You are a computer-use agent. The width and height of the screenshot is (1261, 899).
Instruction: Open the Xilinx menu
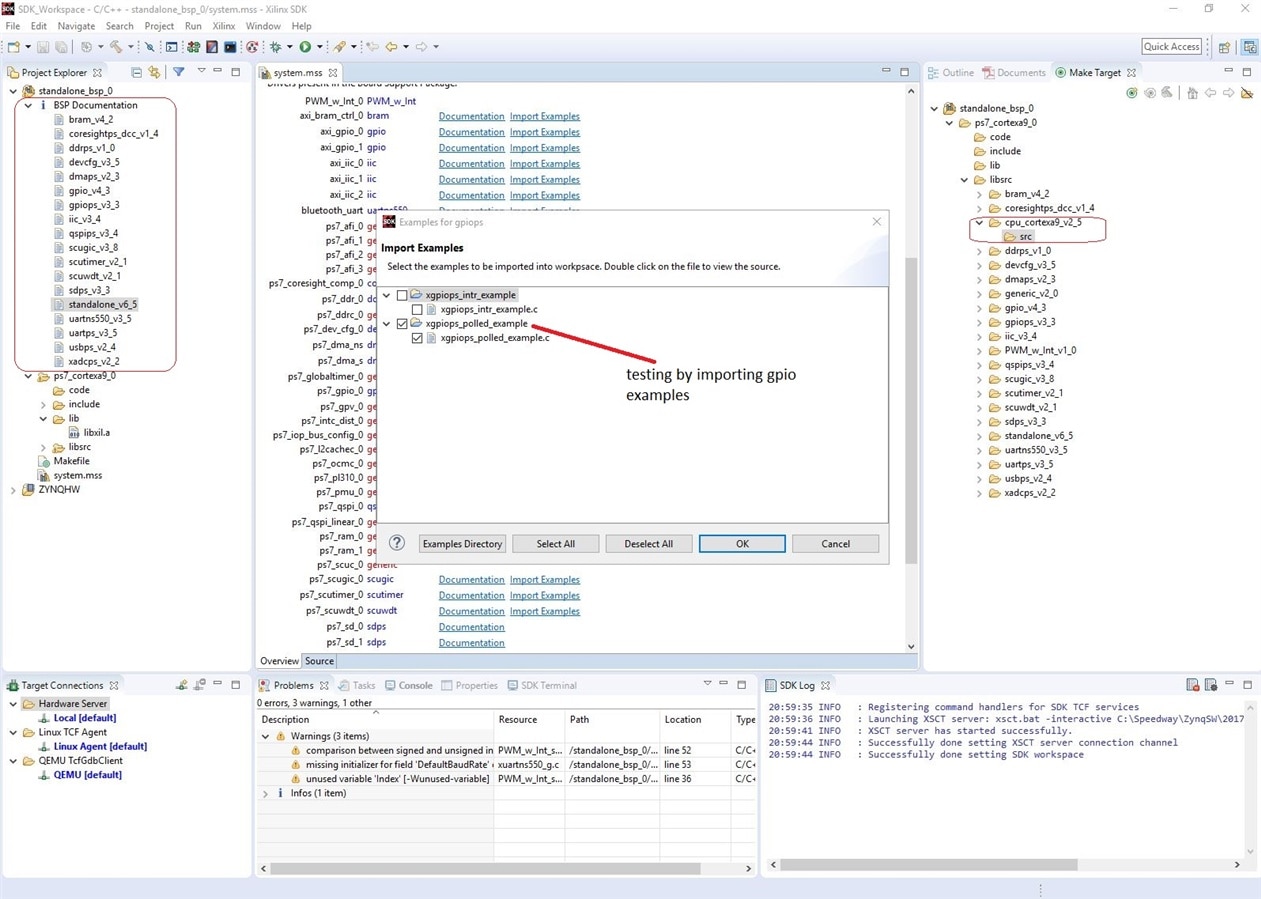[x=223, y=26]
